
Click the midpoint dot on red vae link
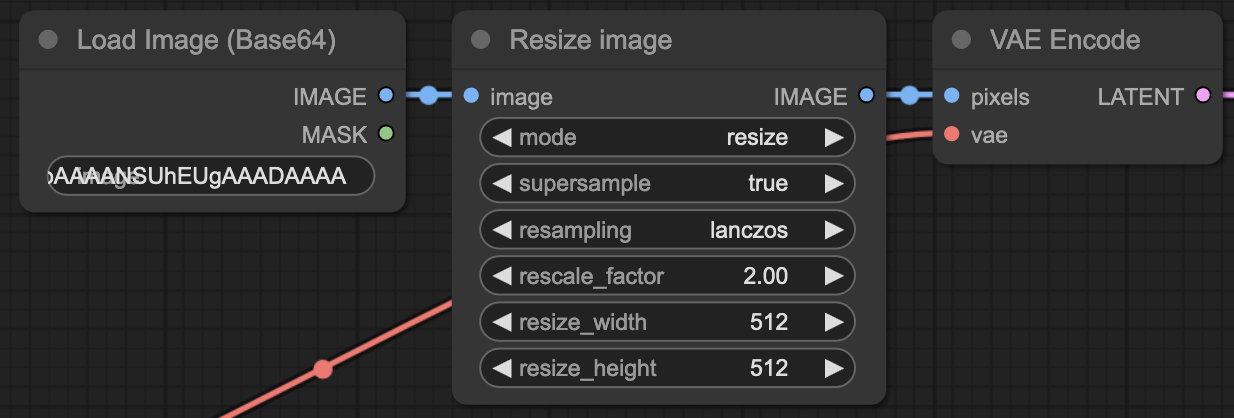322,369
